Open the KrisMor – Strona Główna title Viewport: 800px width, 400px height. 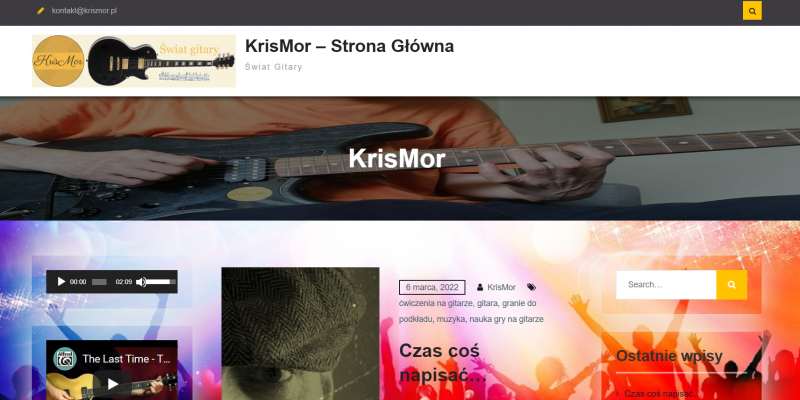pyautogui.click(x=349, y=46)
